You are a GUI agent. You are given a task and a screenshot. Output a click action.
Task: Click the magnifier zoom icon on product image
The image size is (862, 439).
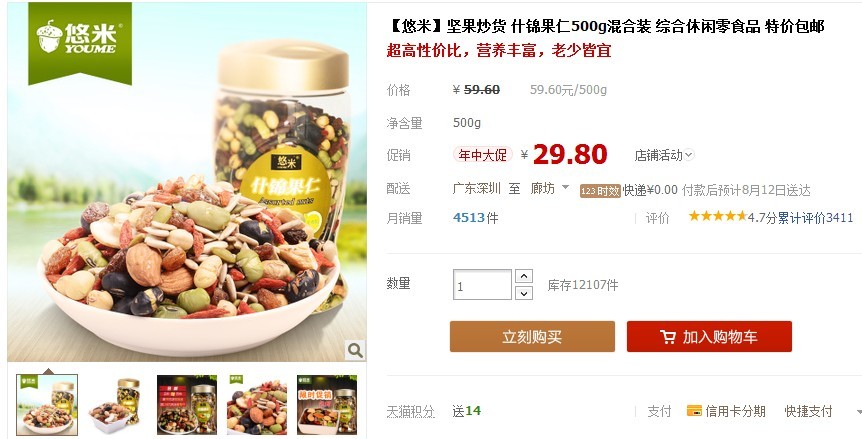[355, 350]
